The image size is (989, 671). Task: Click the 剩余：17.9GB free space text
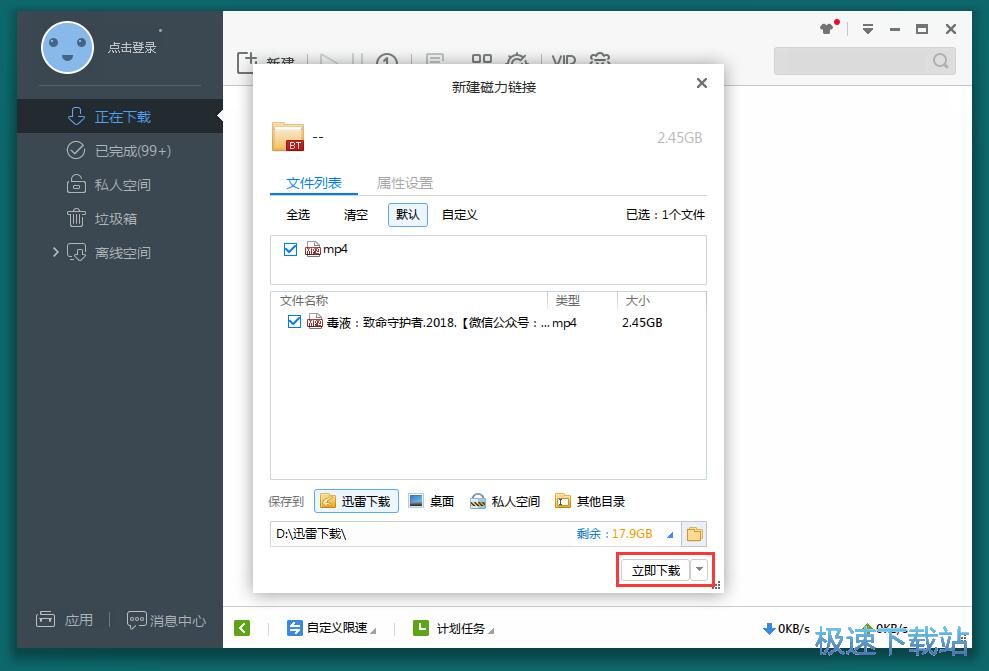tap(614, 534)
